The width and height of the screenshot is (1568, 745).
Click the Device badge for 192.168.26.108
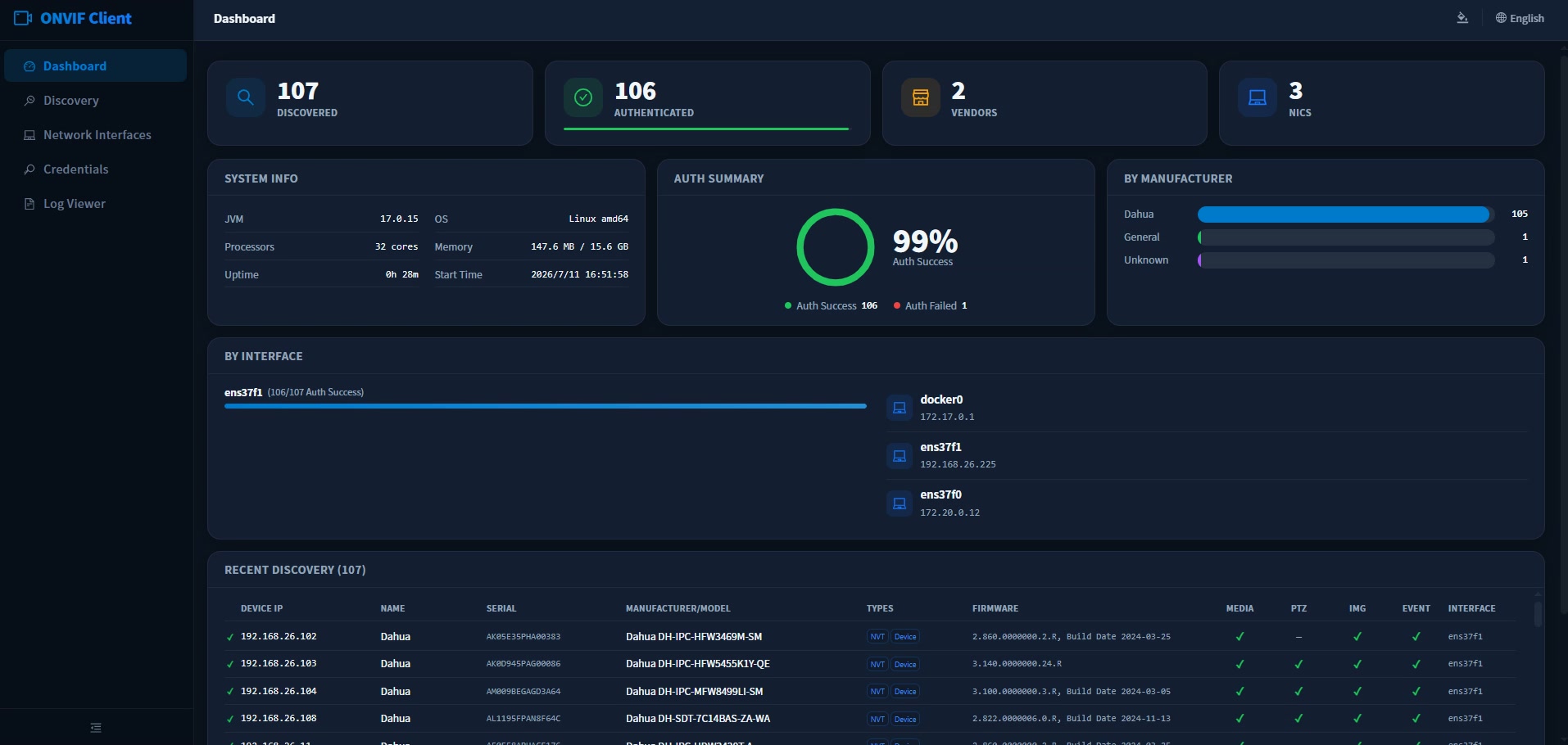(905, 719)
